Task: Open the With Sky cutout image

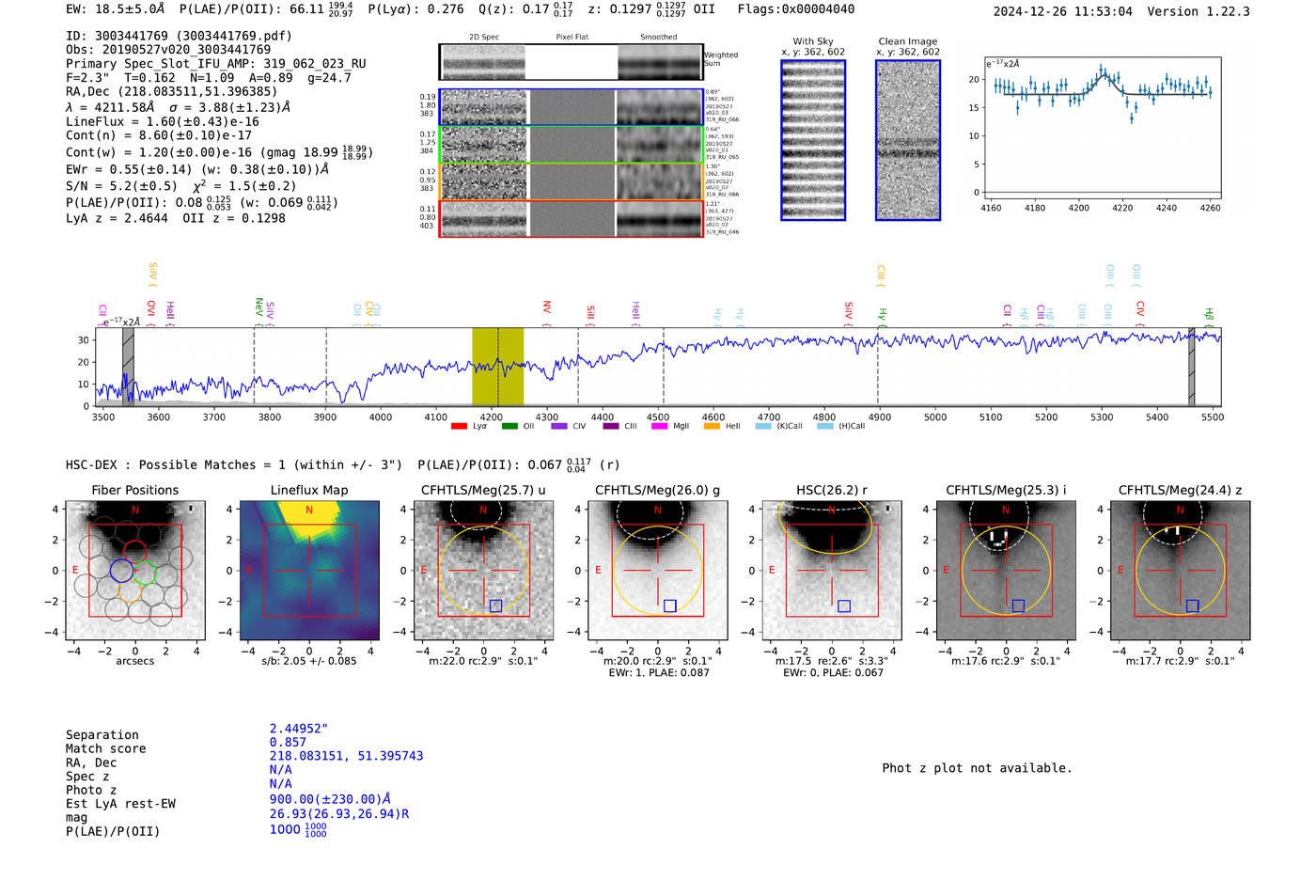Action: [813, 140]
